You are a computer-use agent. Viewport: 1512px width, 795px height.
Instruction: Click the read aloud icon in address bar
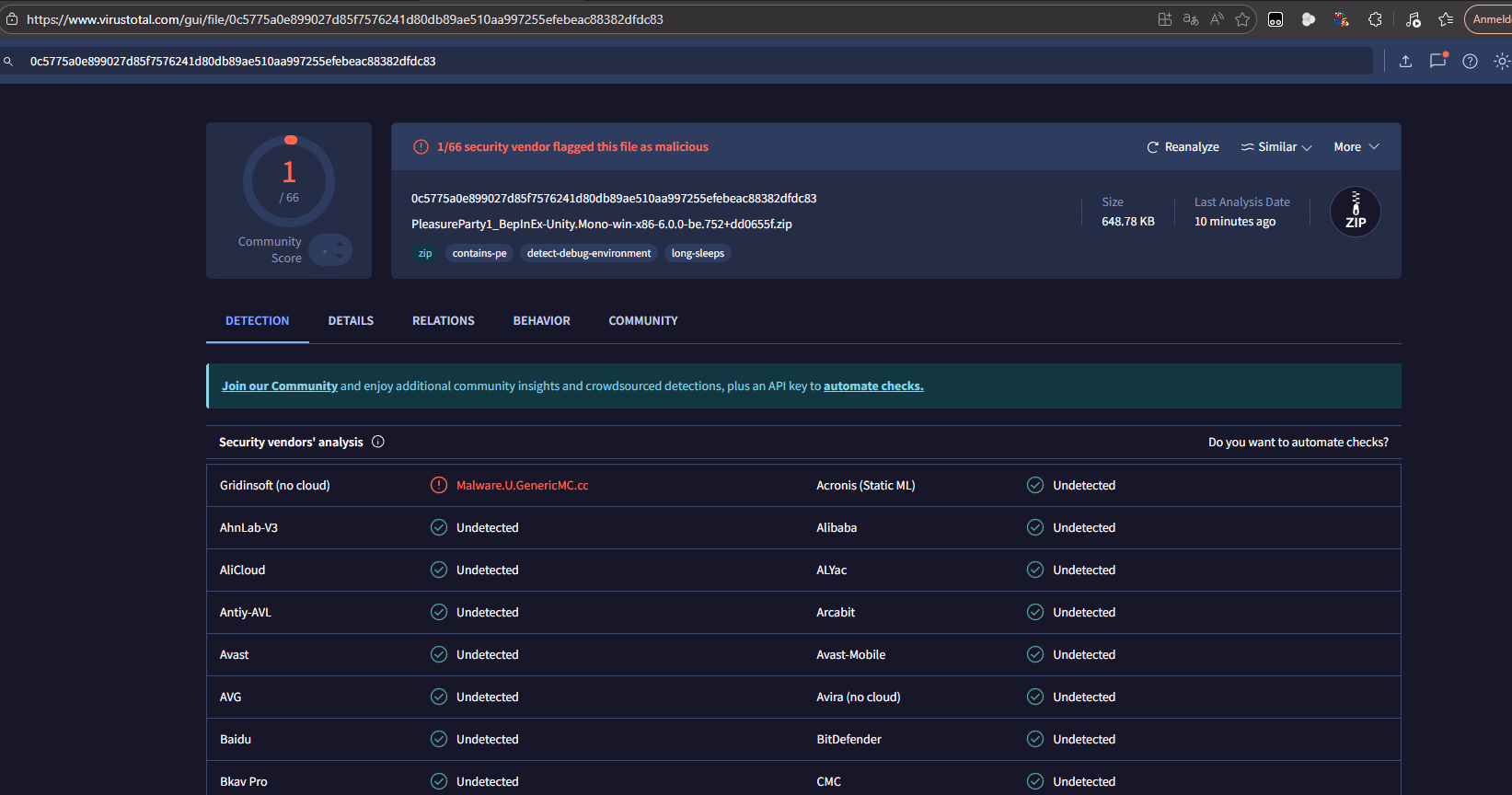pyautogui.click(x=1217, y=19)
